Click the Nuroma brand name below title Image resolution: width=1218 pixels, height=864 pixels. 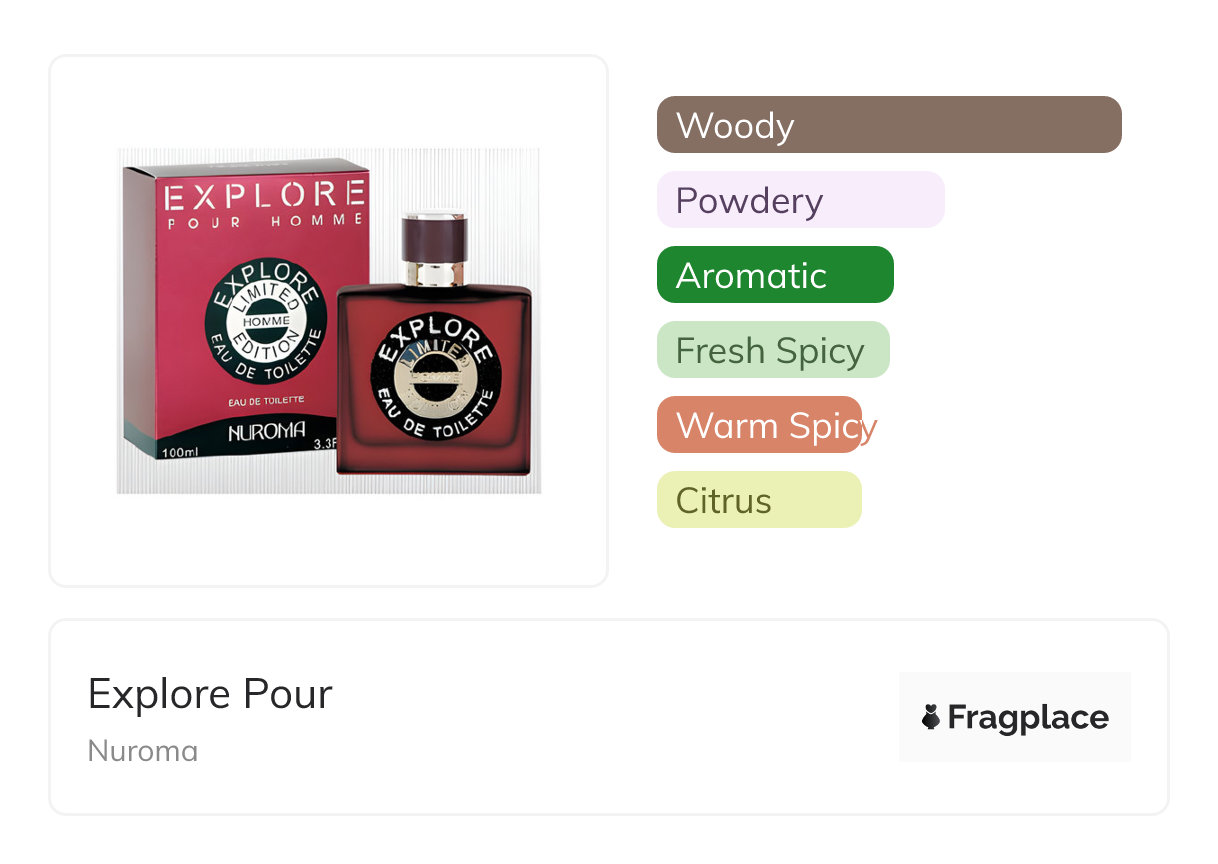pyautogui.click(x=143, y=750)
